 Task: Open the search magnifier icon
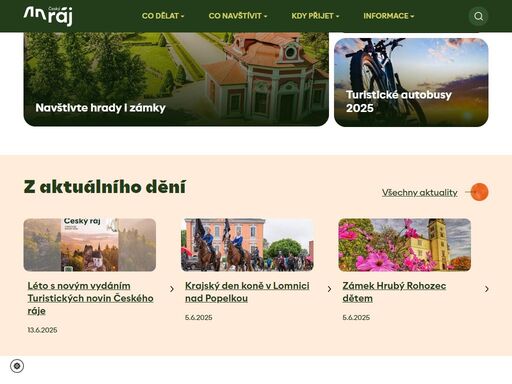point(478,16)
